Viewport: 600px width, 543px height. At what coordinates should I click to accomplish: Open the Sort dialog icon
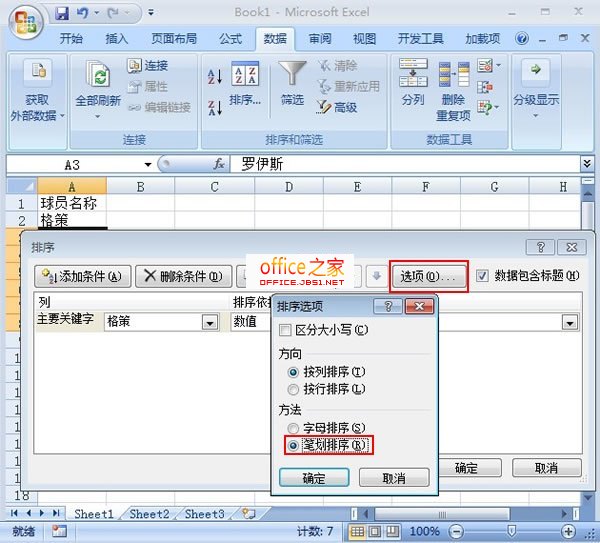[245, 74]
